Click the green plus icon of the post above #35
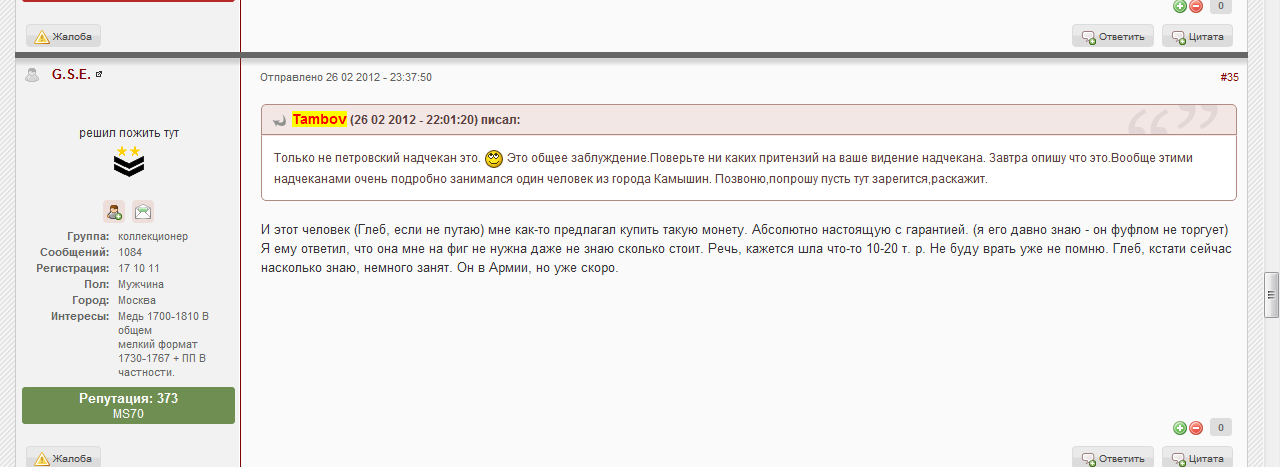 (1180, 6)
